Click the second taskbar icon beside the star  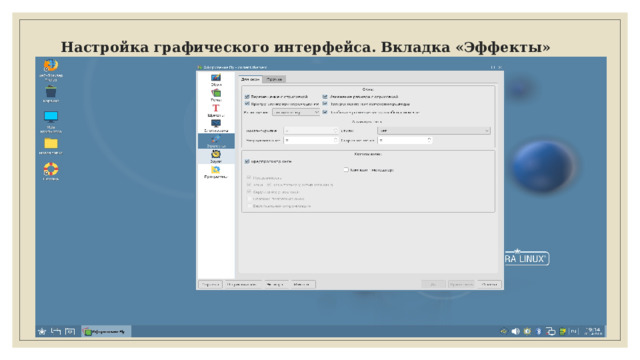tap(56, 331)
